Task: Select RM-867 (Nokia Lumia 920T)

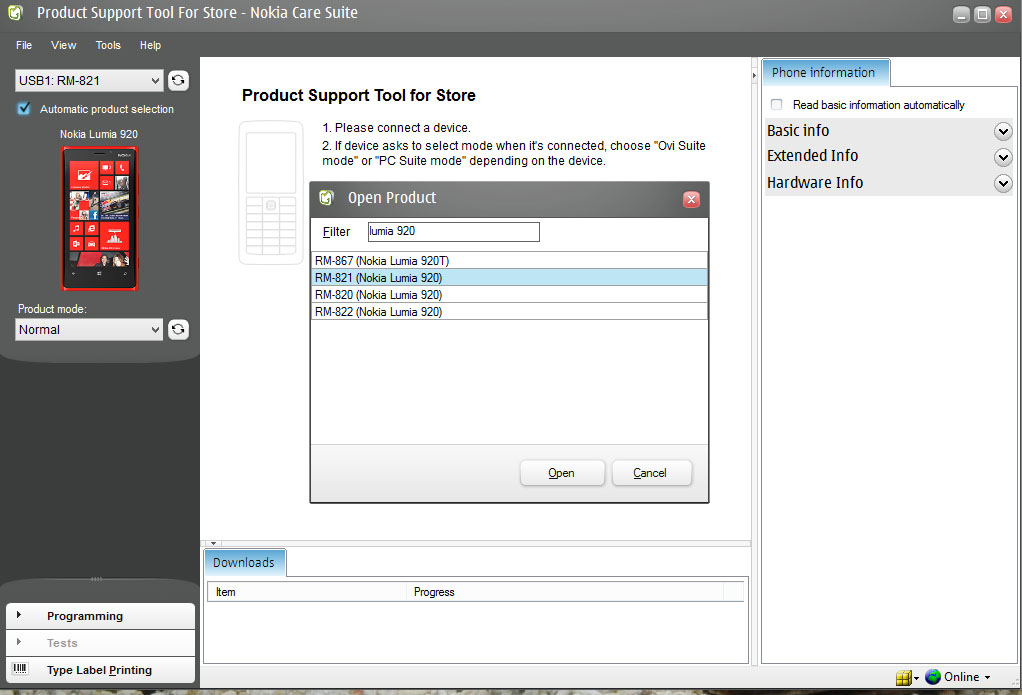Action: tap(510, 261)
